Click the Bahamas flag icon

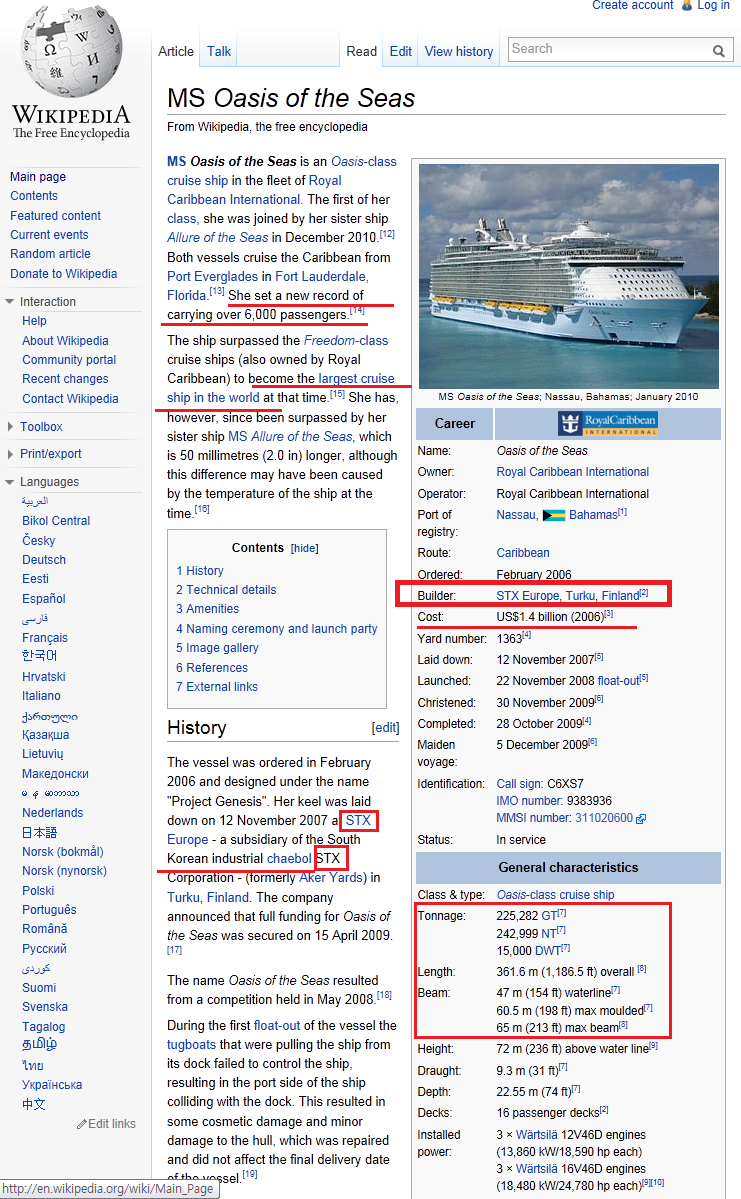(554, 515)
